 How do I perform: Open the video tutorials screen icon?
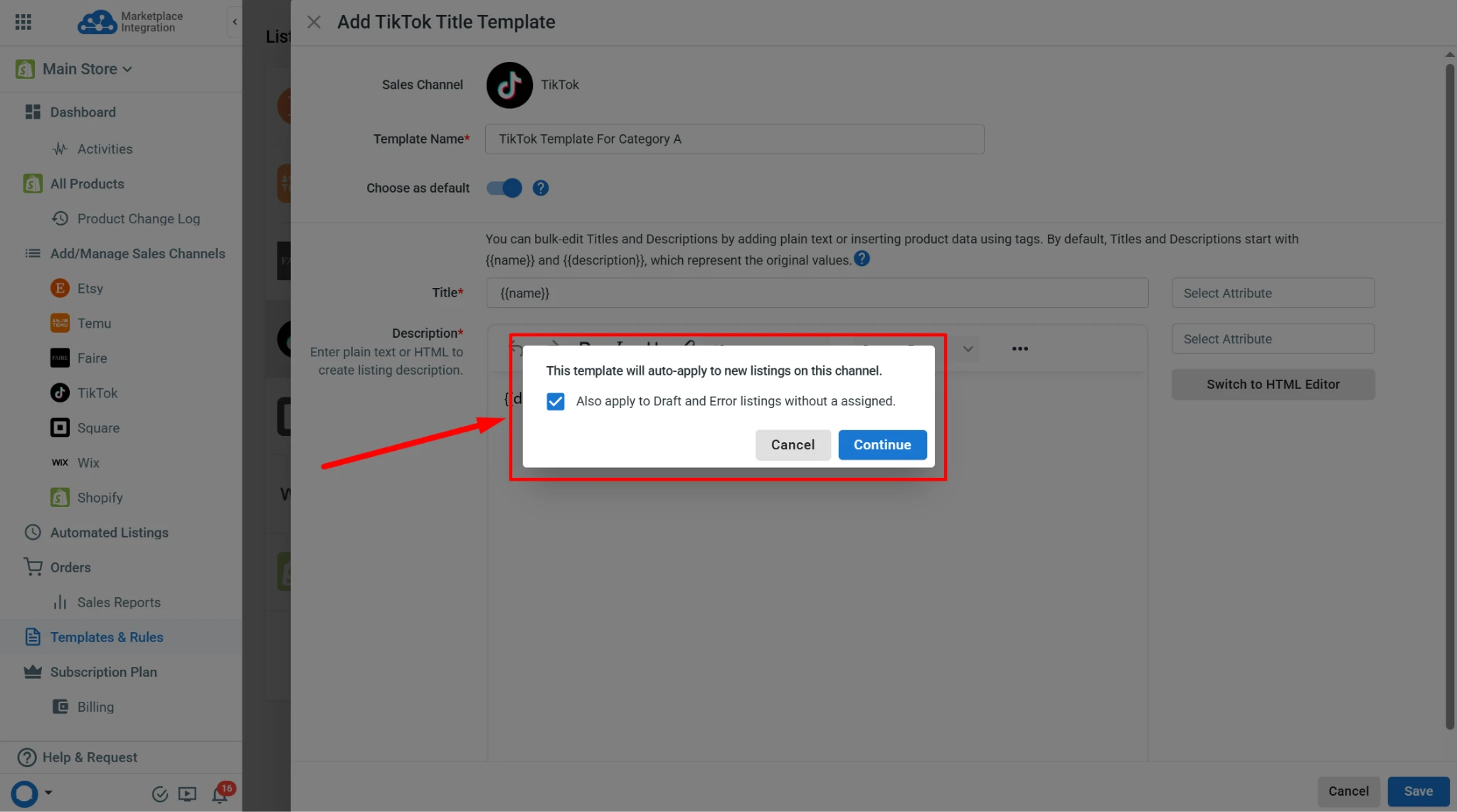click(187, 794)
